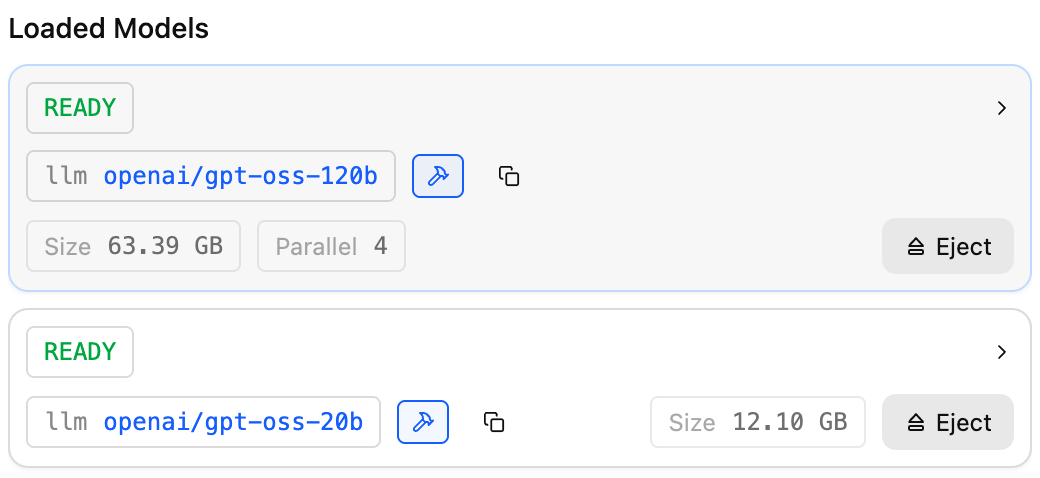The image size is (1040, 478).
Task: Click the hammer icon beside gpt-oss-20b
Action: 423,422
